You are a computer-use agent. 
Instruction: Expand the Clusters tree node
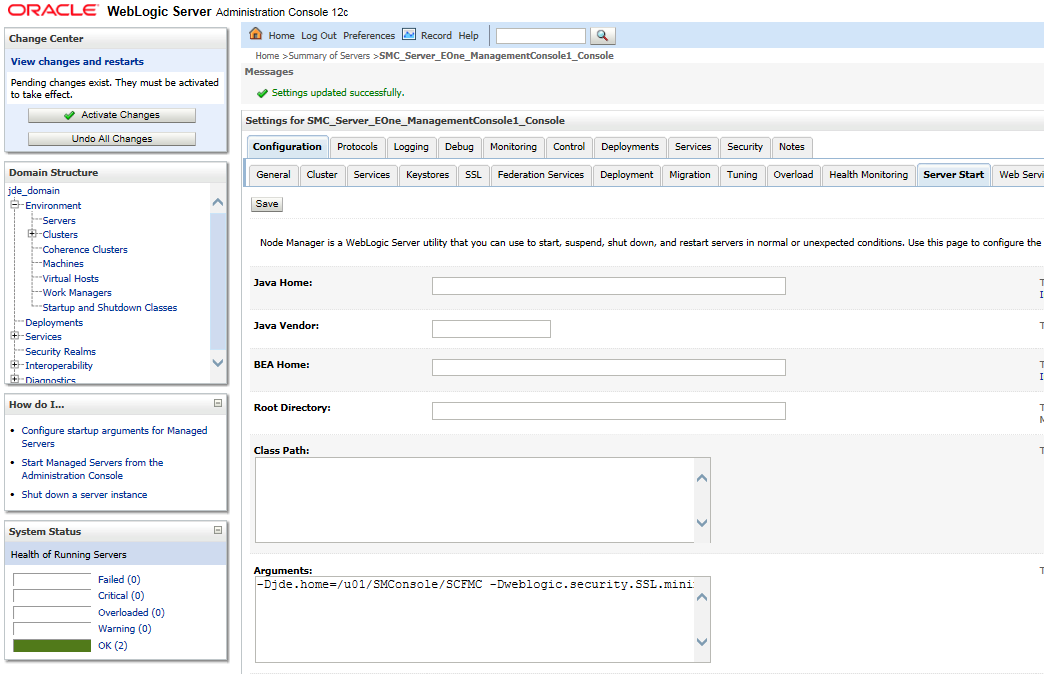point(32,235)
